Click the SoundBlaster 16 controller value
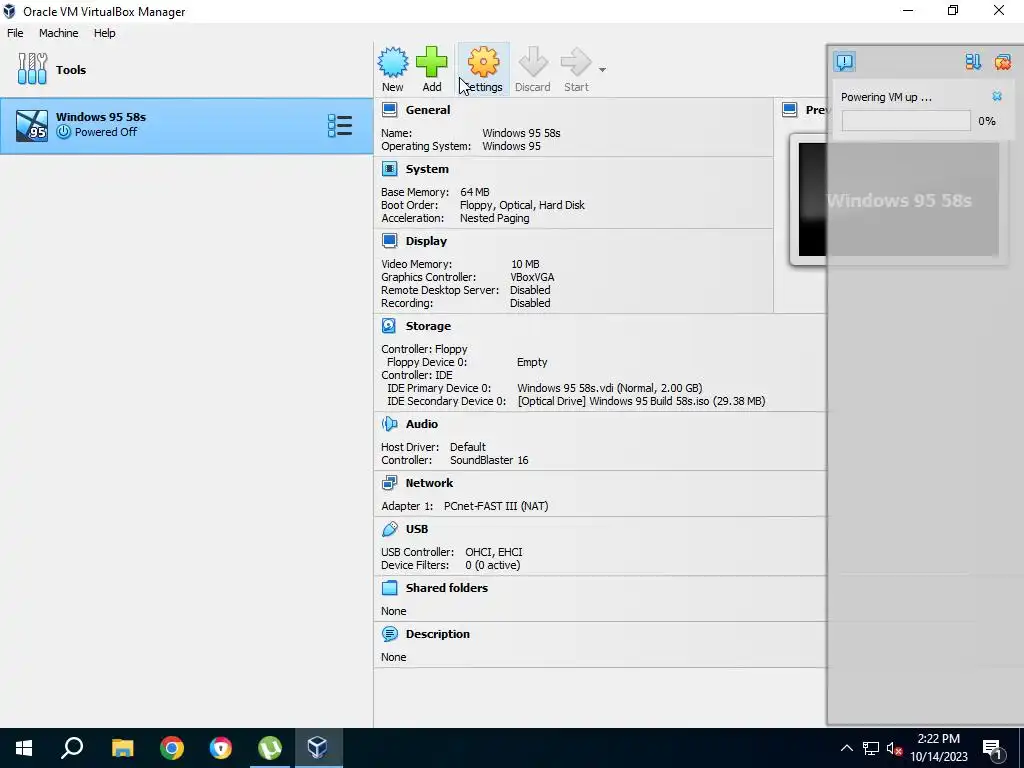This screenshot has width=1024, height=768. point(489,460)
